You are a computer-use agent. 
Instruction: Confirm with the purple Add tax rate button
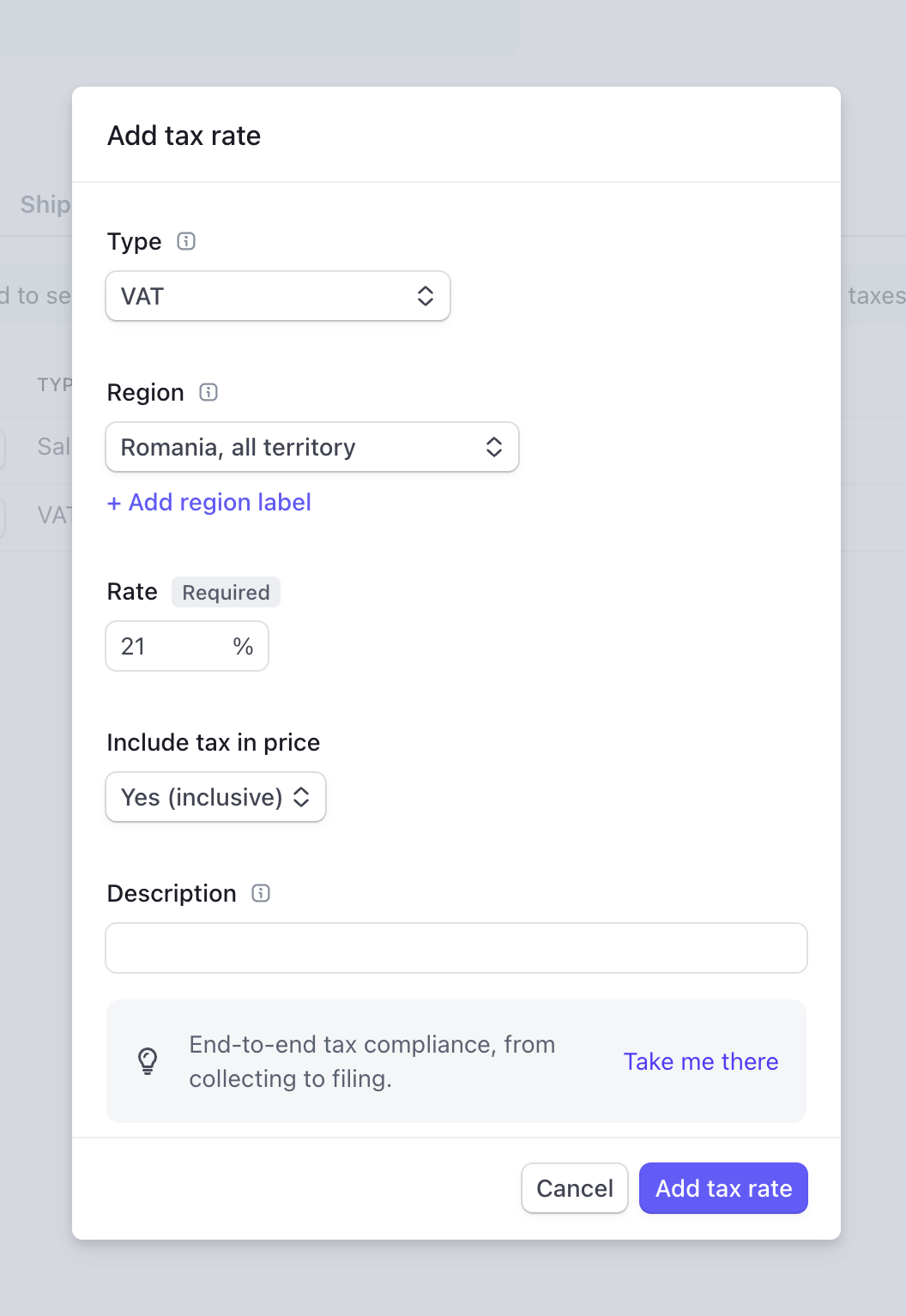[723, 1188]
